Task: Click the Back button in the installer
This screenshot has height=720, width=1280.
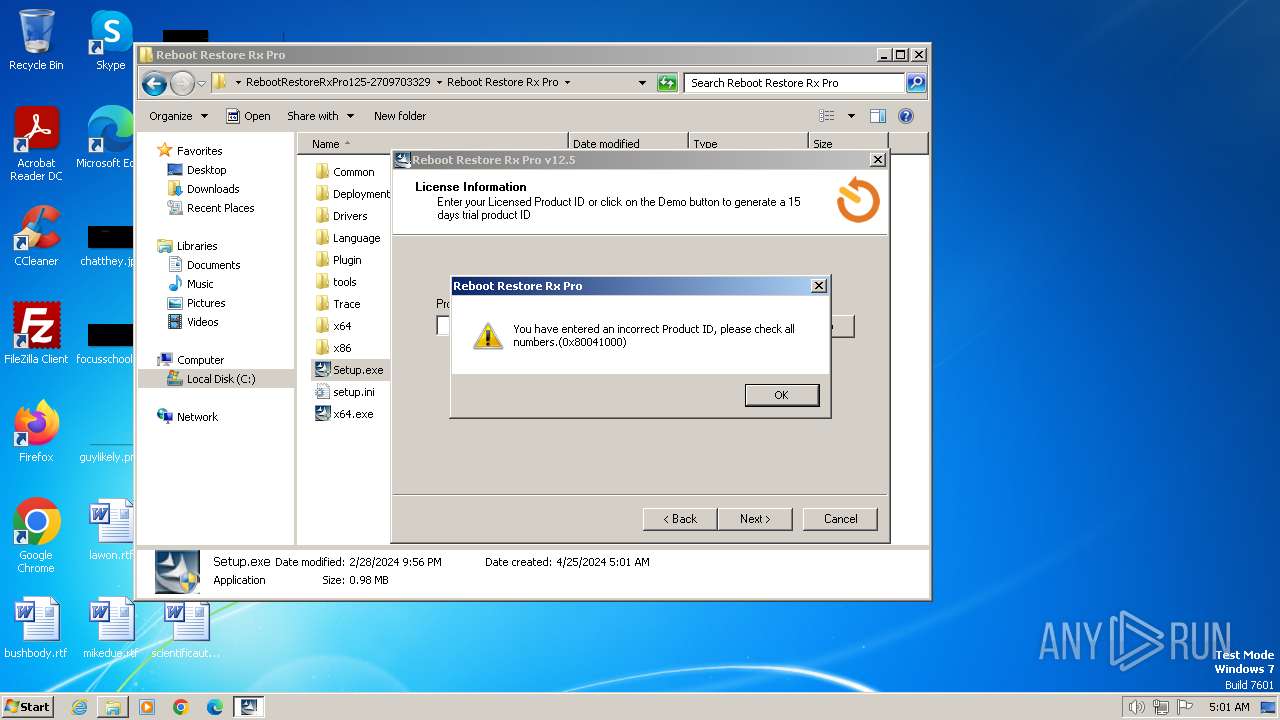Action: 680,519
